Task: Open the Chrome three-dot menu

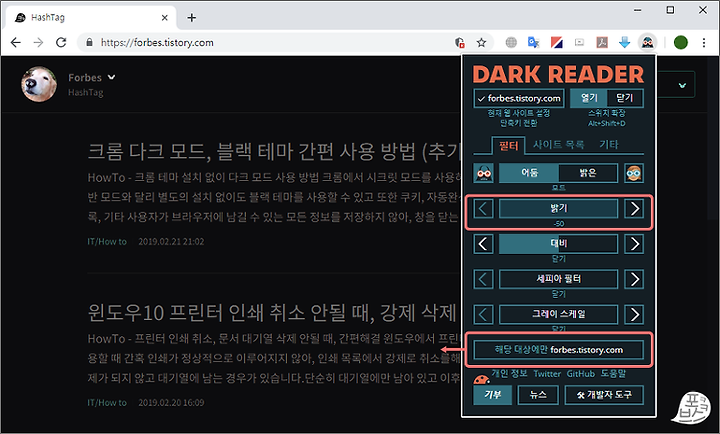Action: (x=703, y=43)
